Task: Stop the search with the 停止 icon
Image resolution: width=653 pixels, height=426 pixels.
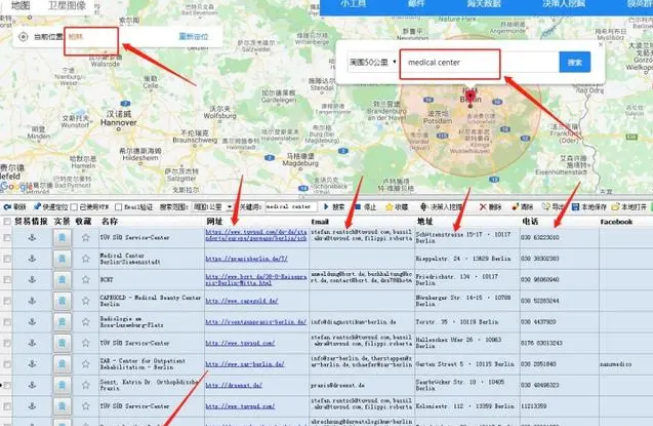Action: tap(357, 207)
